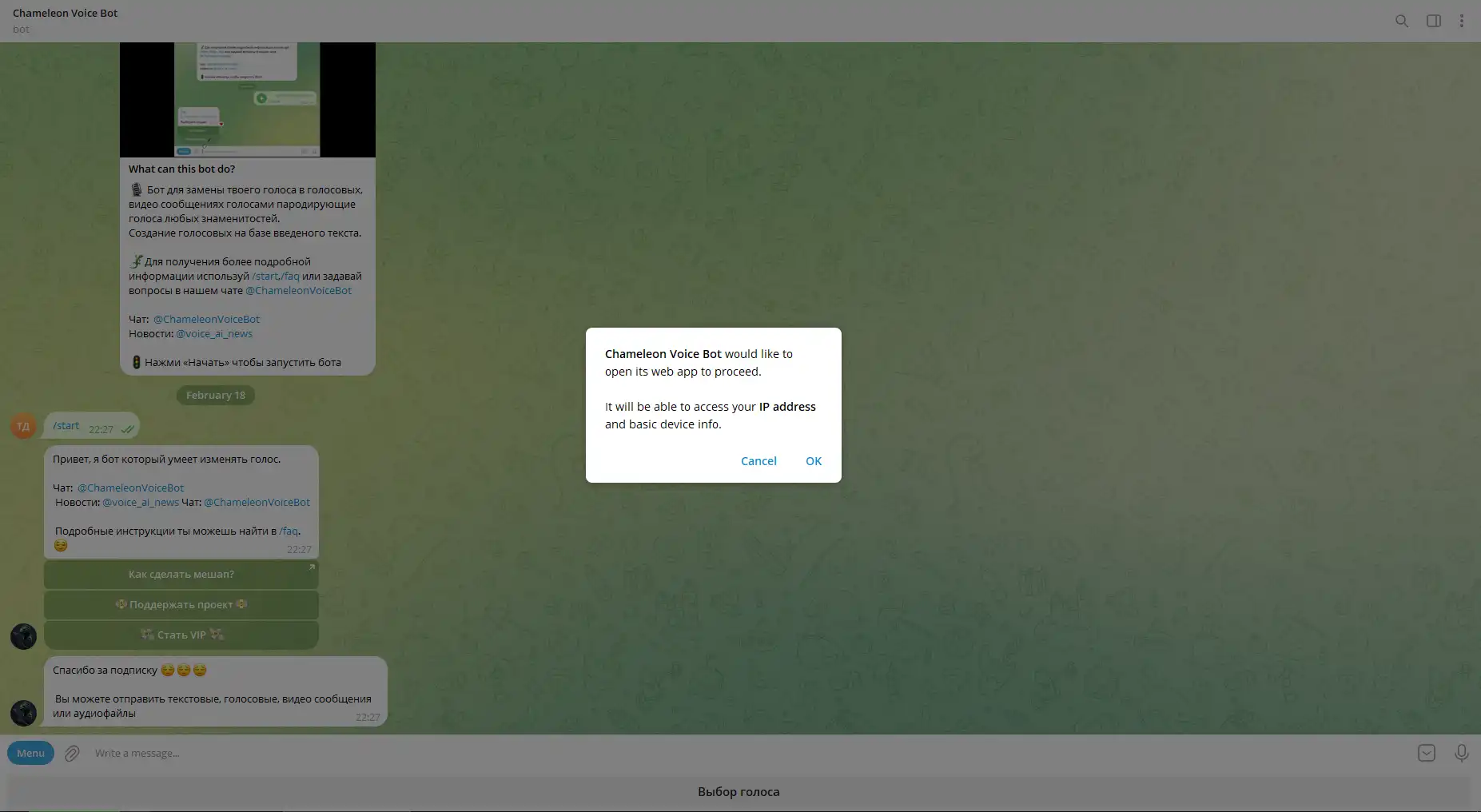Click Chameleon Voice Bot header title

(x=65, y=13)
